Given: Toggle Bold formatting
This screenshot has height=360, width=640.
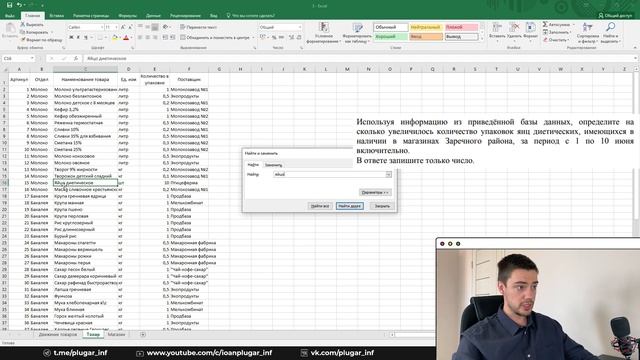Looking at the screenshot, I should pos(71,38).
